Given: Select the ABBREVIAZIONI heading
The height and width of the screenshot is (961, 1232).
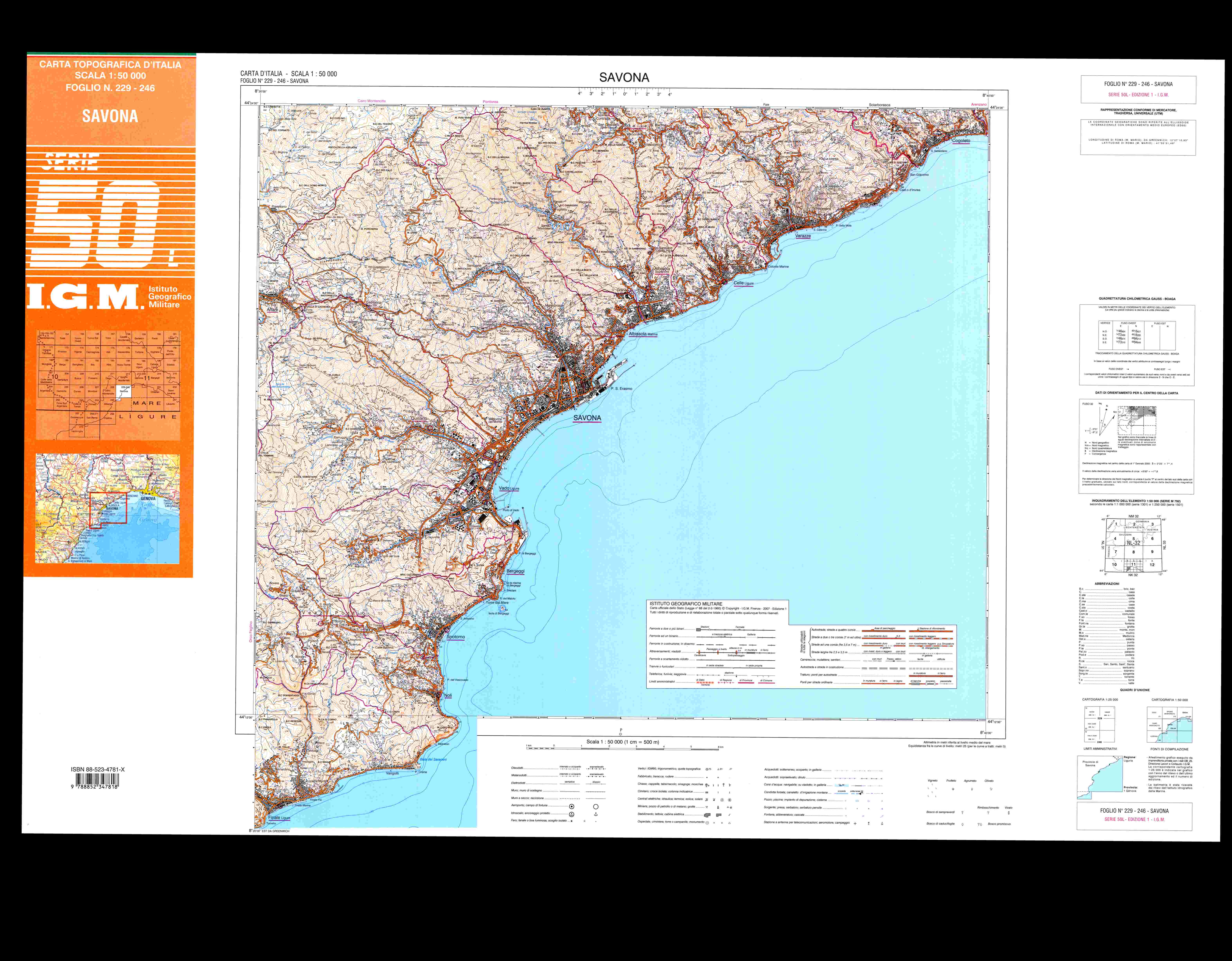Looking at the screenshot, I should click(1107, 584).
